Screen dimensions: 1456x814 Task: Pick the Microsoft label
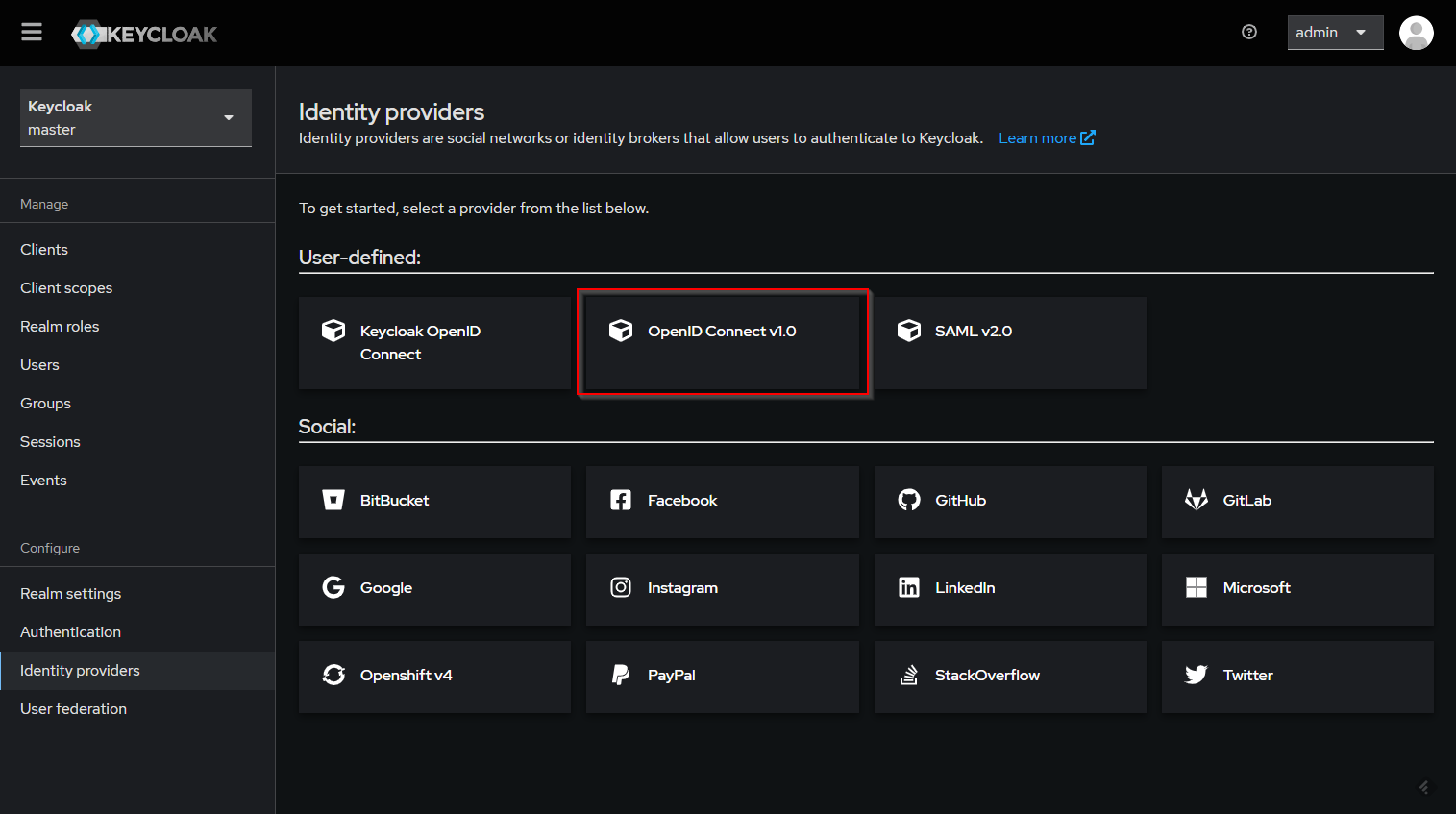[1256, 587]
